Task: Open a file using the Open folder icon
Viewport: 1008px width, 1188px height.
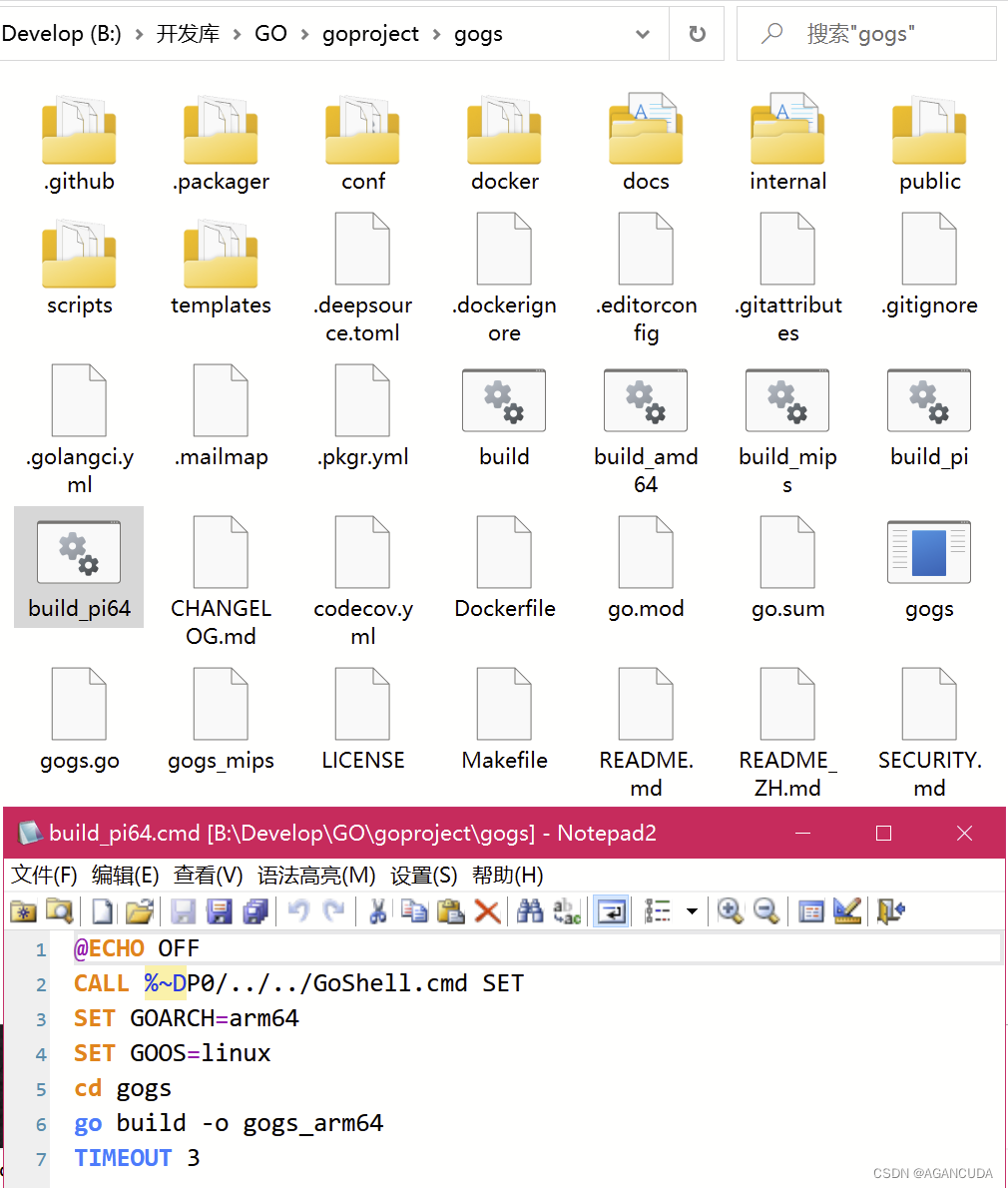Action: (x=139, y=911)
